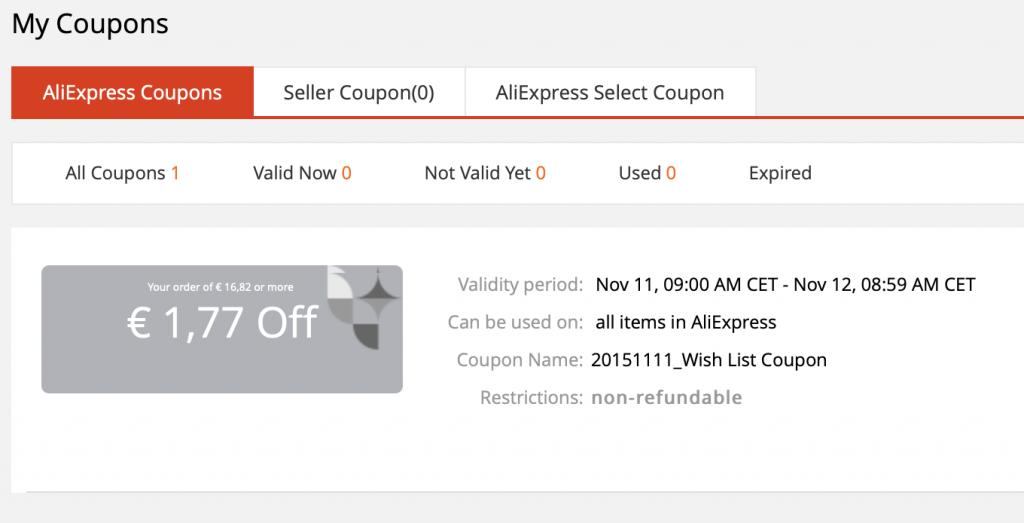Switch to Seller Coupon(0) tab
Image resolution: width=1024 pixels, height=523 pixels.
(x=359, y=92)
